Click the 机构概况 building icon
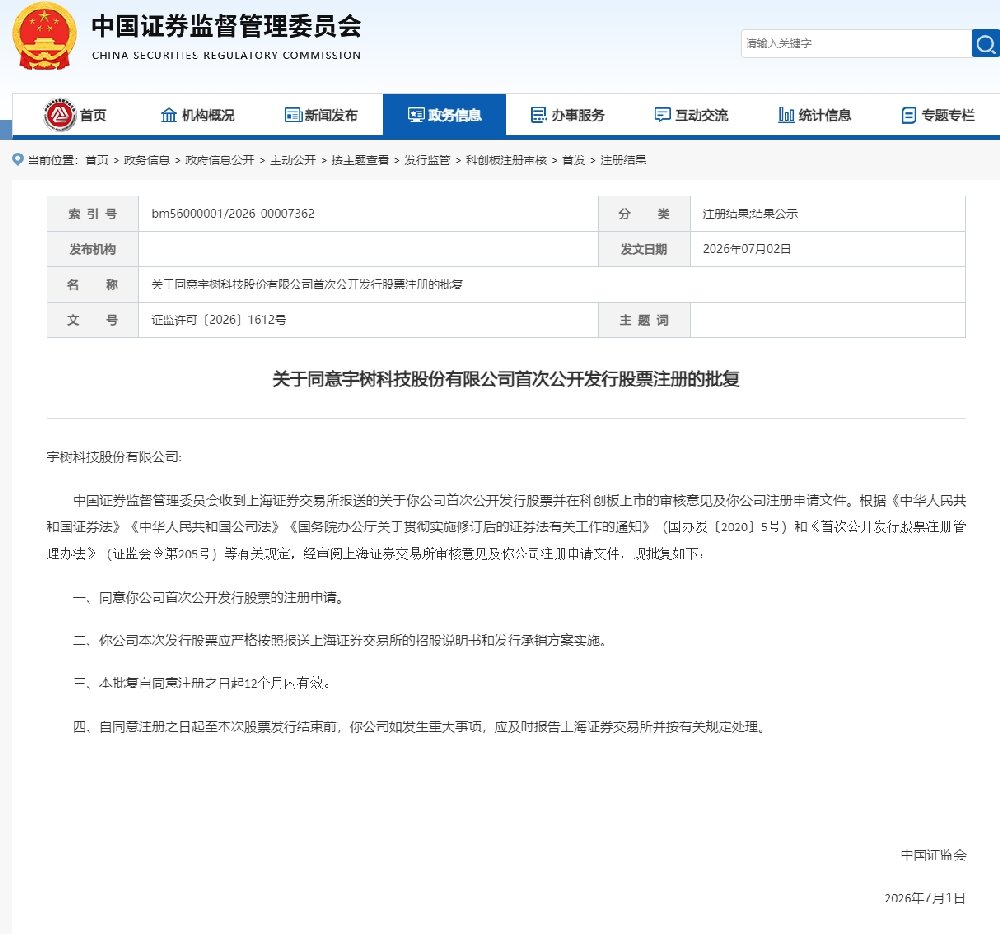1000x934 pixels. click(168, 115)
